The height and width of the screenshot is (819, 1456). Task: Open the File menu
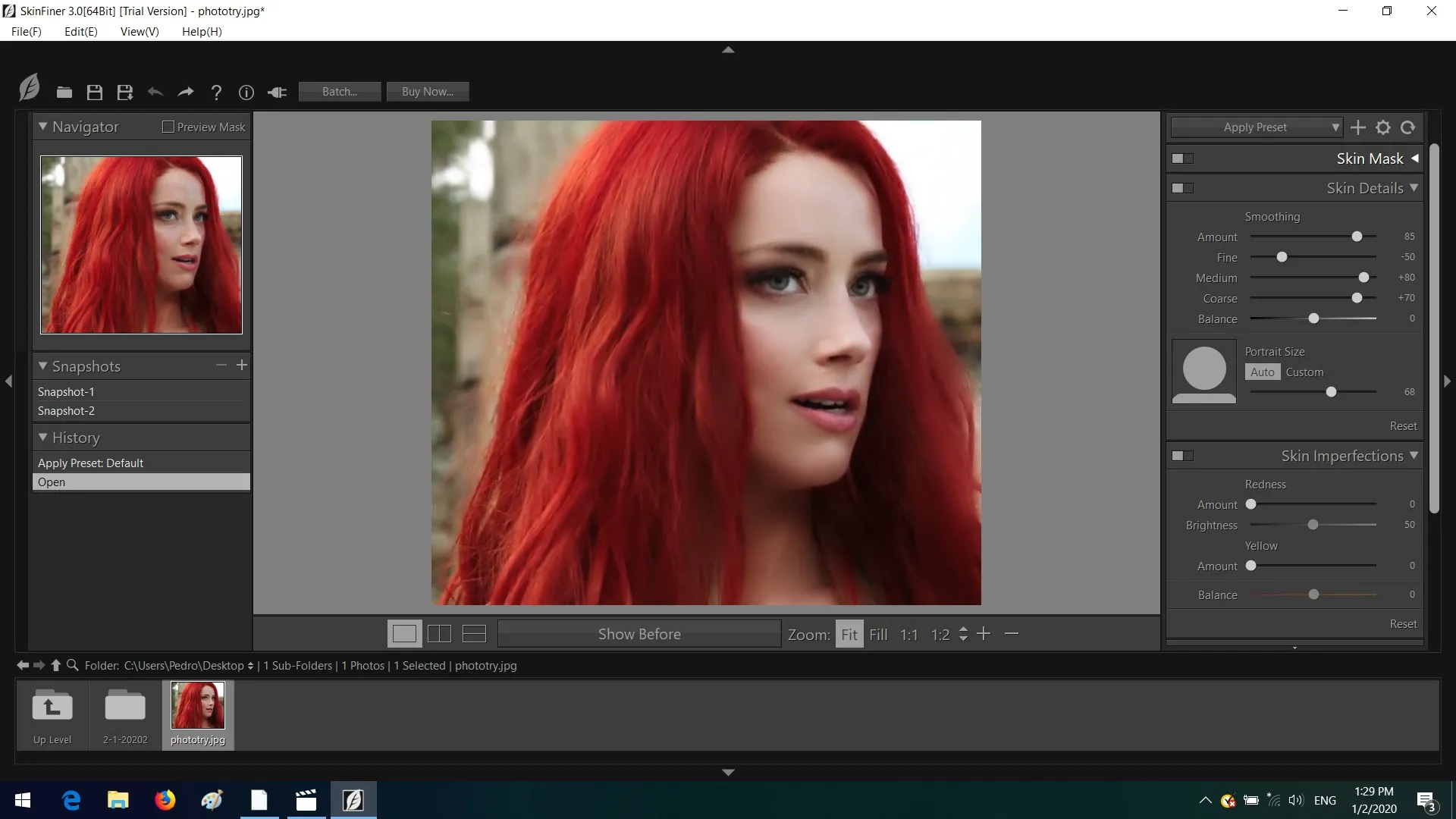27,31
